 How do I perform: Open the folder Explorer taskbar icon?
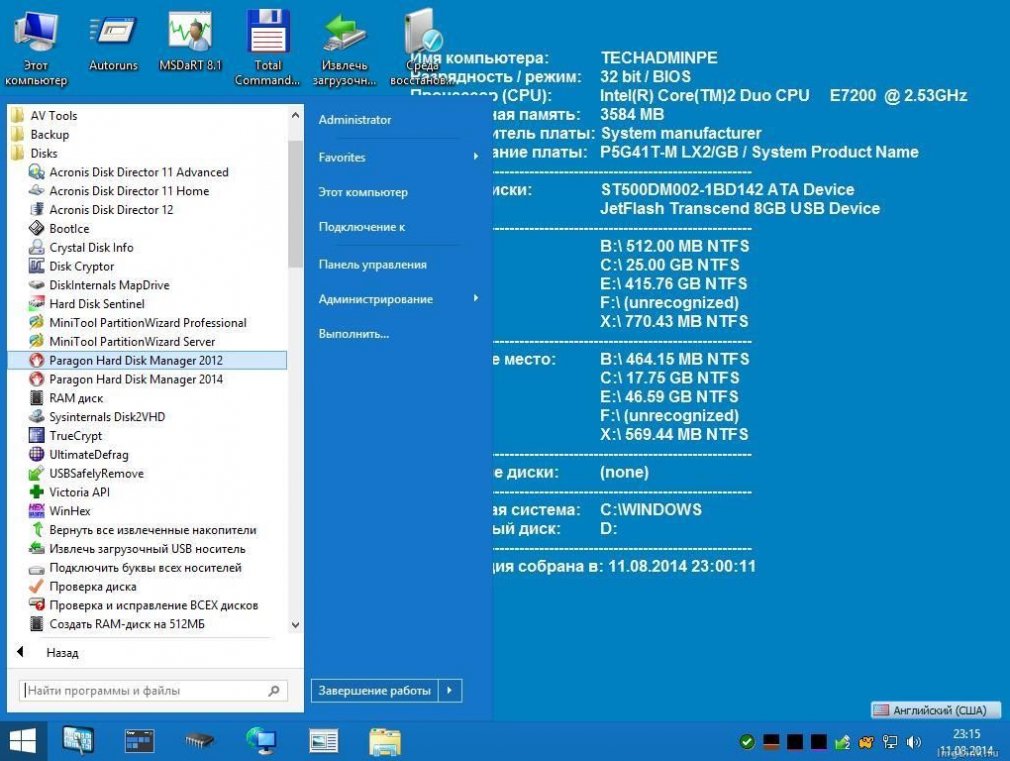click(x=385, y=742)
